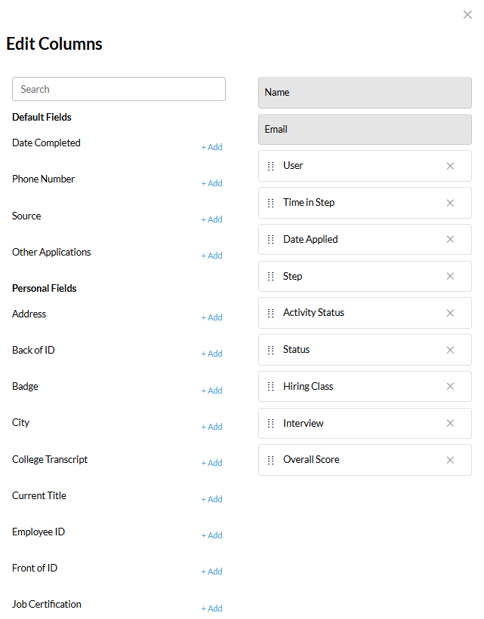
Task: Grab the Step column drag handle
Action: (x=270, y=276)
